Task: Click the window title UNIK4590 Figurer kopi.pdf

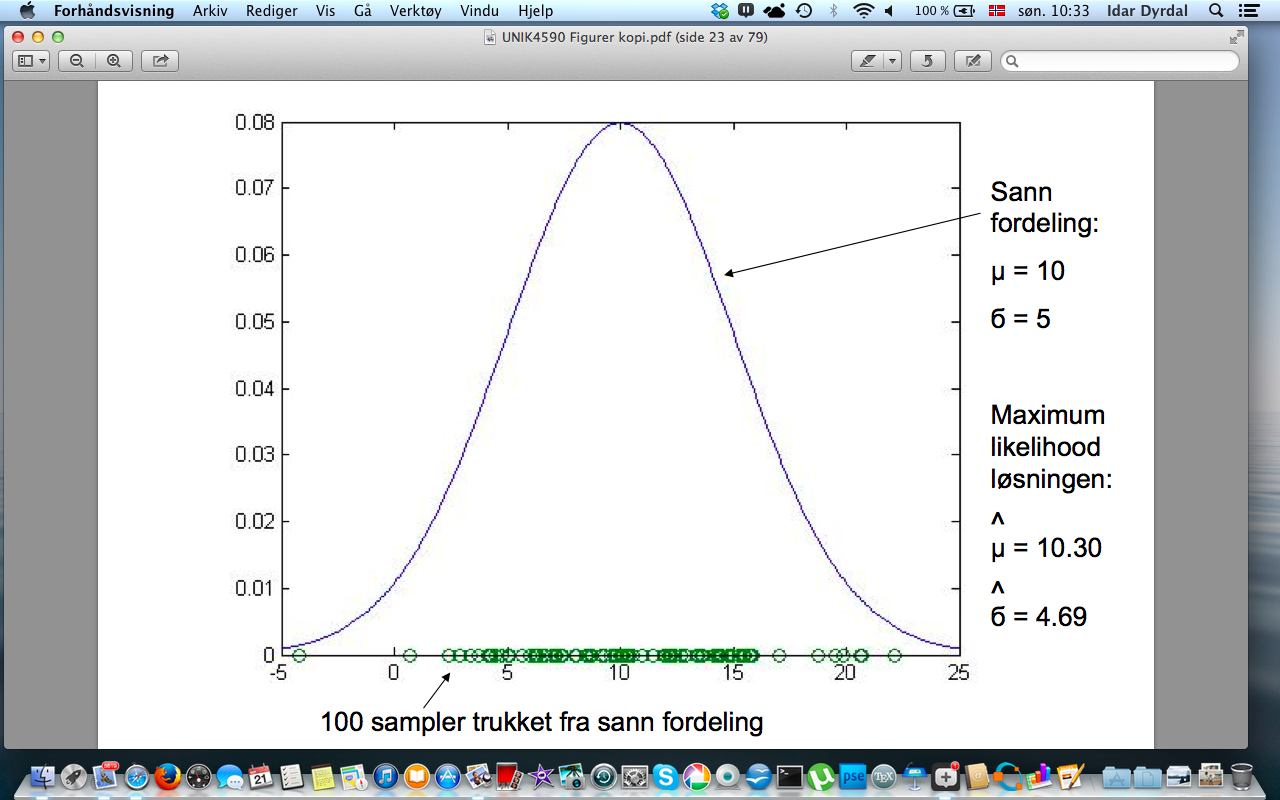Action: coord(634,37)
